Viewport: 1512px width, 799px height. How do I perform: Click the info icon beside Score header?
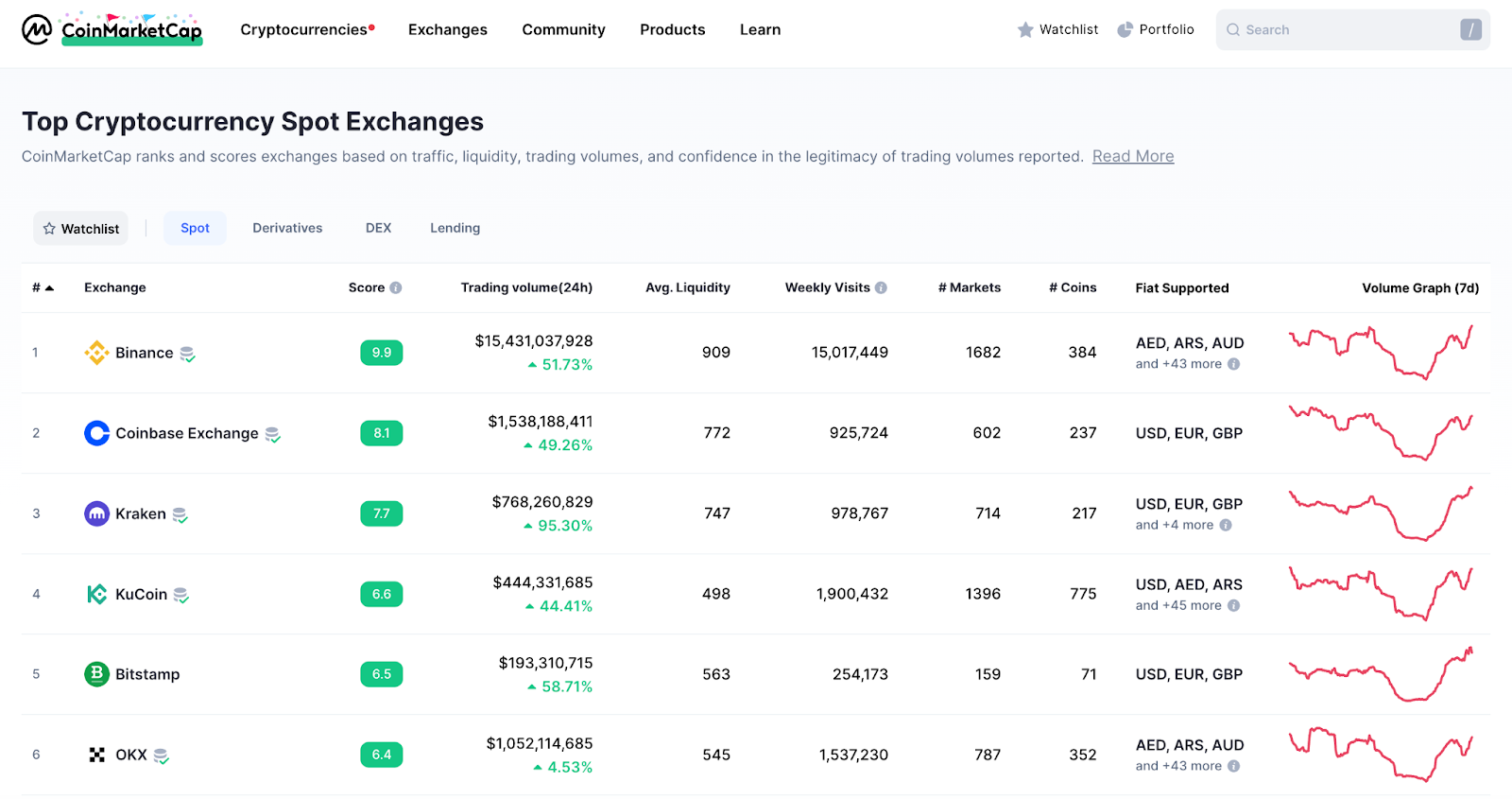(396, 287)
